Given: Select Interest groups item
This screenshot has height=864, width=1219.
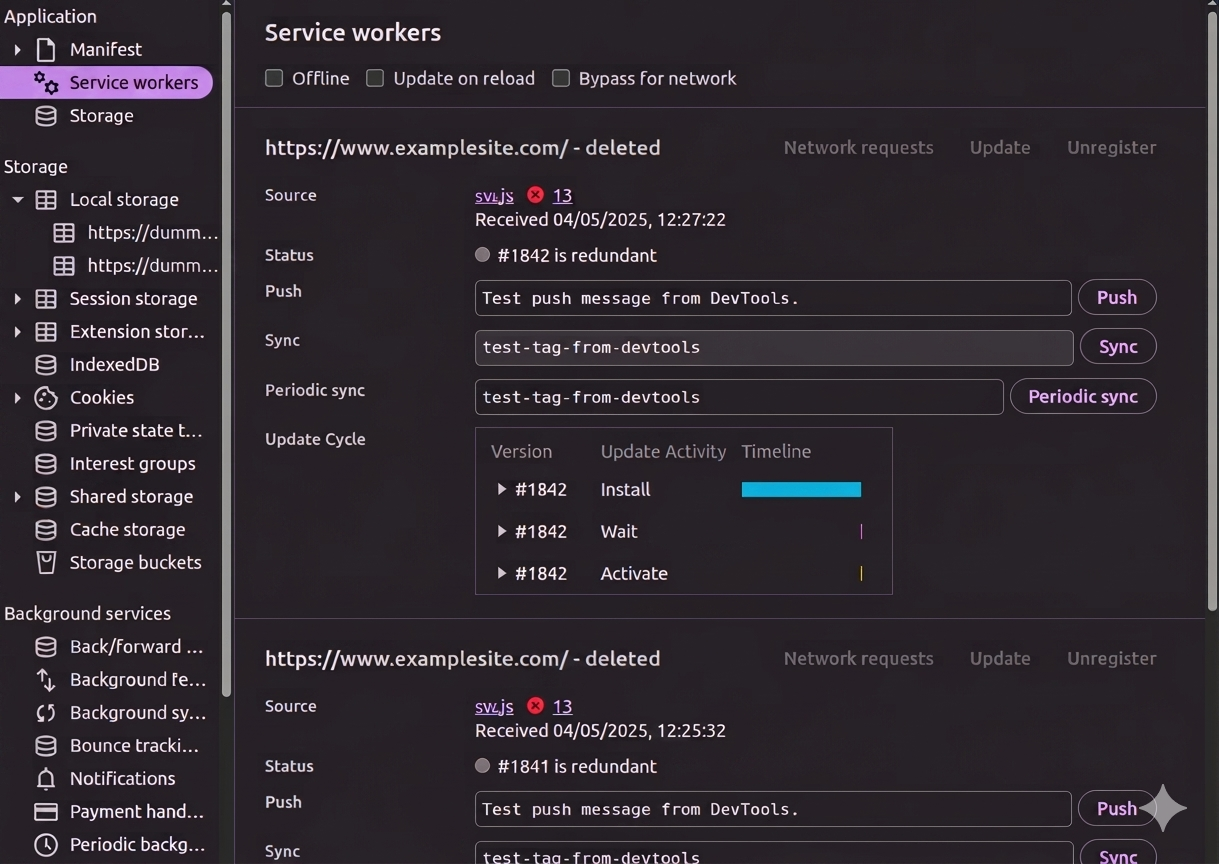Looking at the screenshot, I should pyautogui.click(x=132, y=463).
